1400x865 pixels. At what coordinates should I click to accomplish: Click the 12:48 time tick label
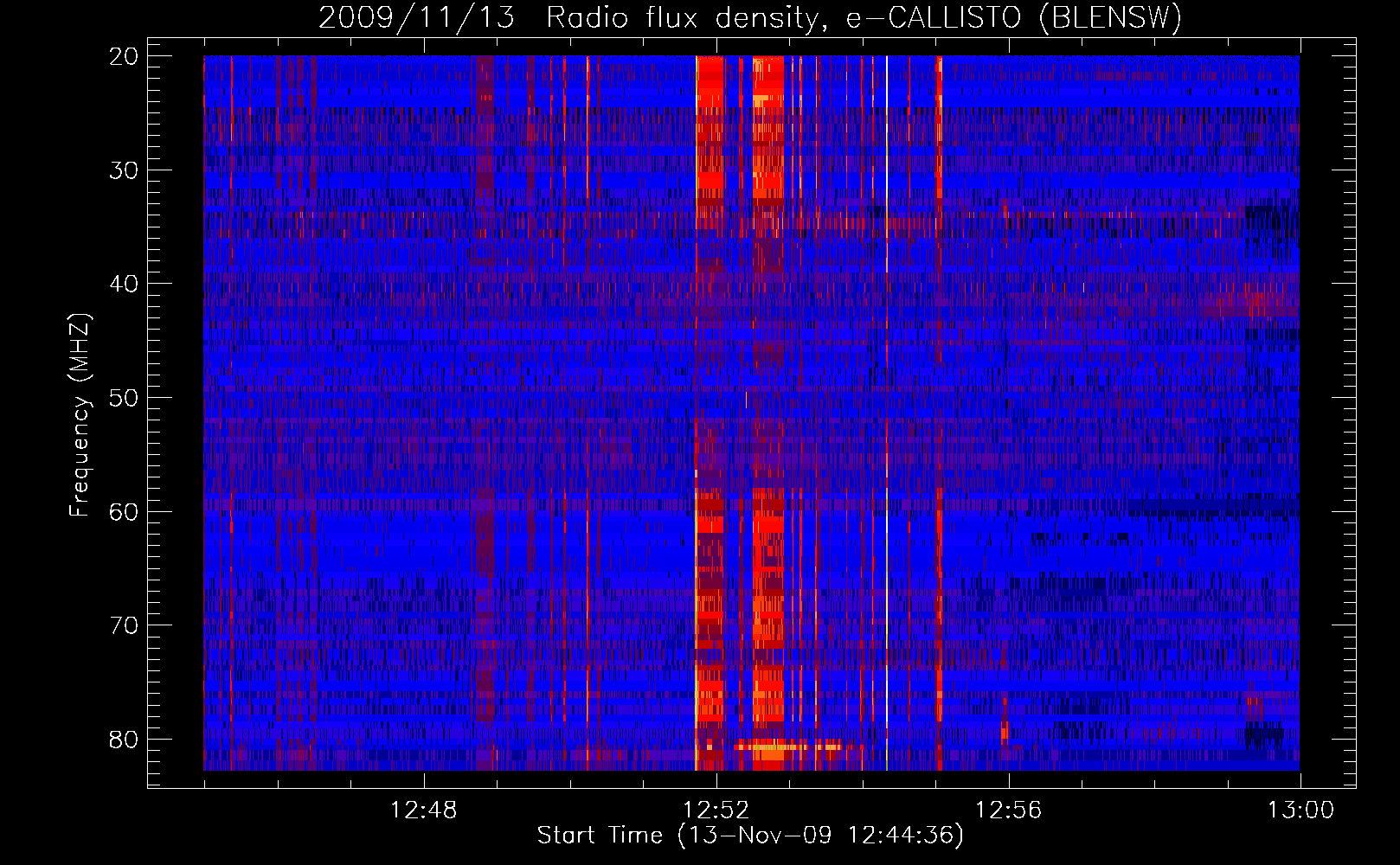point(423,811)
